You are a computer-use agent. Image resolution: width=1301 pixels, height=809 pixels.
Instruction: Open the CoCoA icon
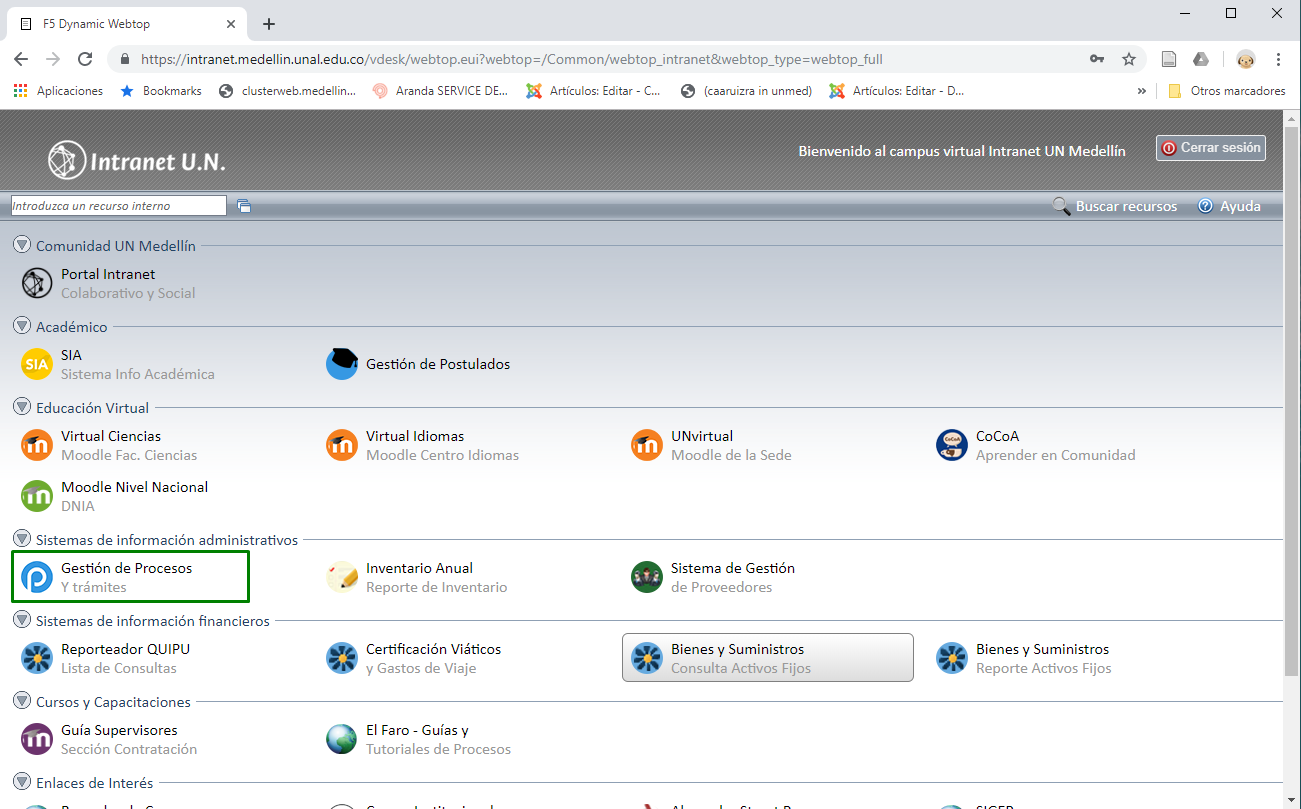[x=952, y=446]
